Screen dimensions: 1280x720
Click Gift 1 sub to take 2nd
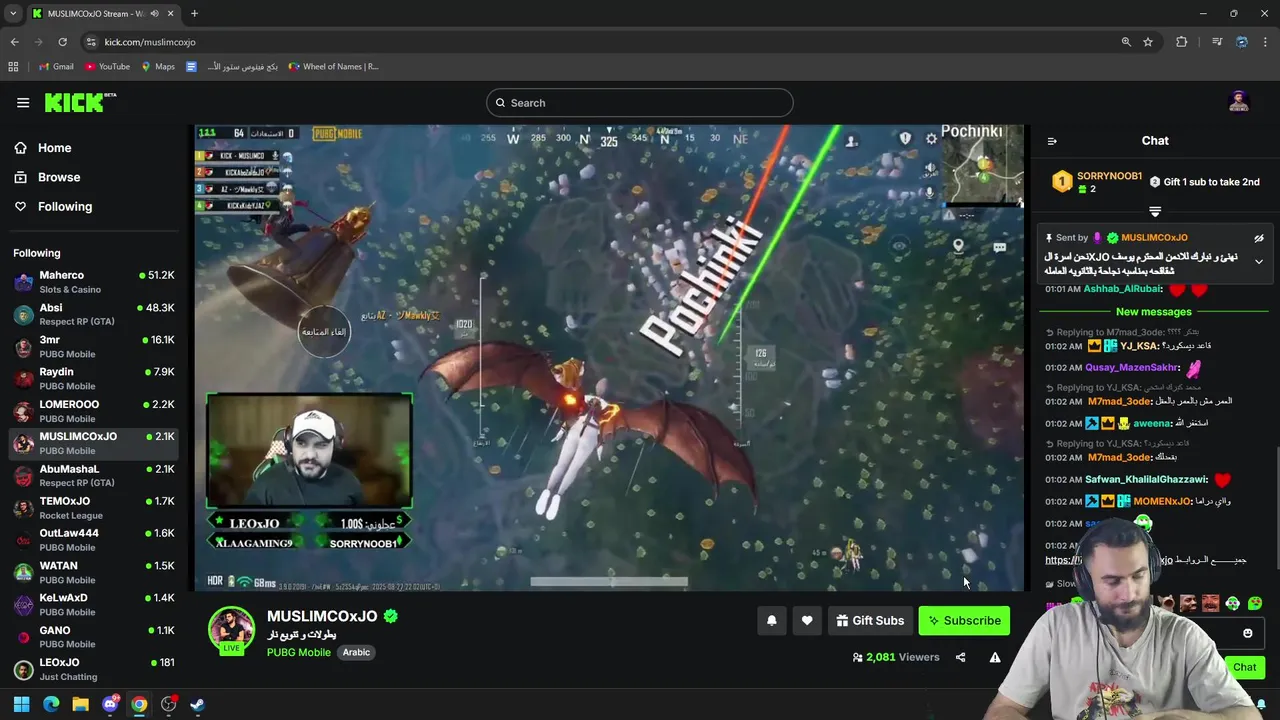point(1205,182)
